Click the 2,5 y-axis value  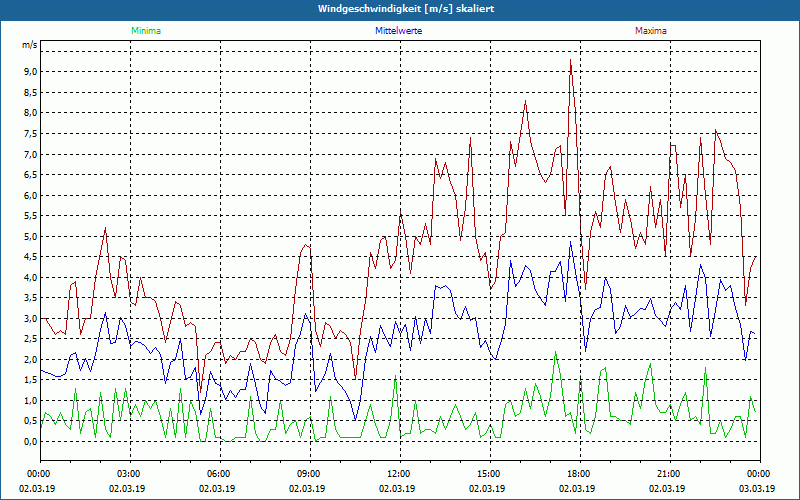(x=31, y=339)
